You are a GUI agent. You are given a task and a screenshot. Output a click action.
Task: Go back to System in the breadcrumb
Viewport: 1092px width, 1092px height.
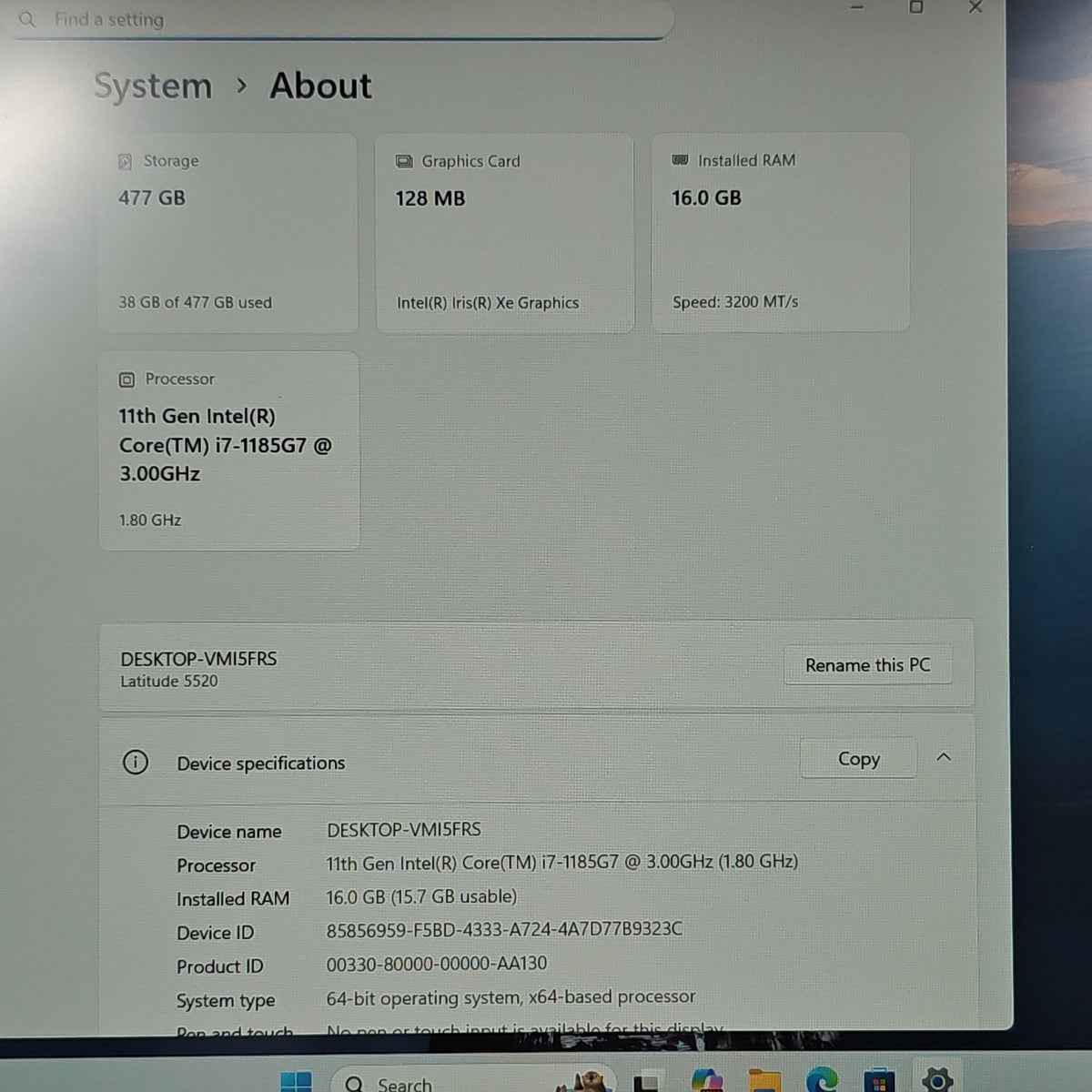[x=153, y=86]
